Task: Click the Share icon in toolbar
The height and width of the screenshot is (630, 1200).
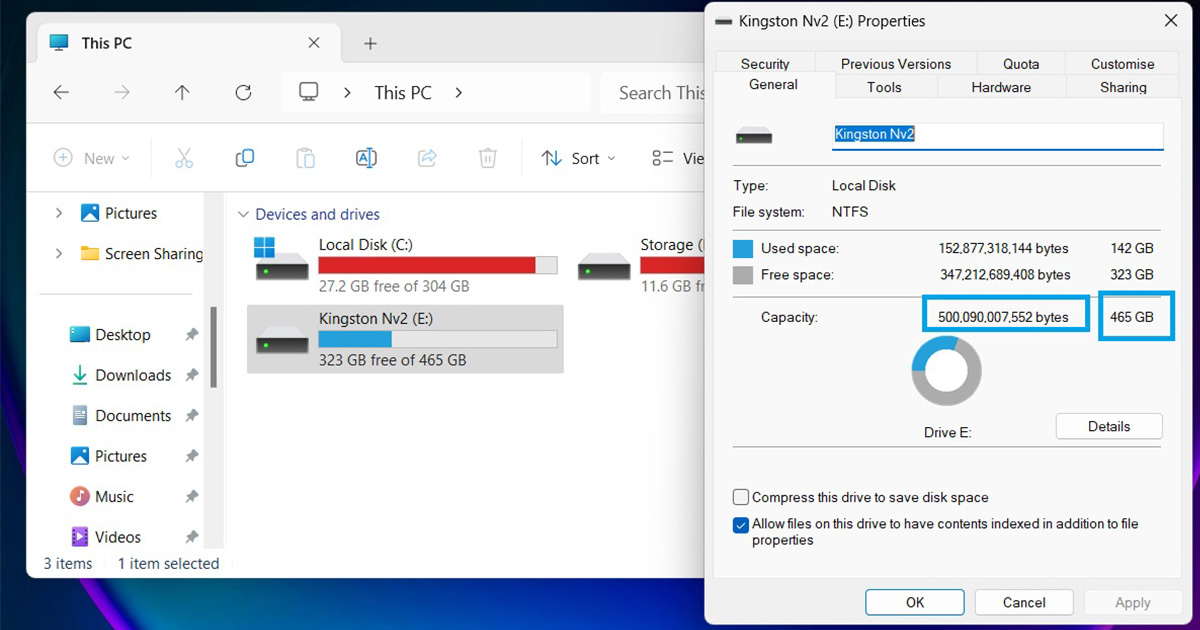Action: coord(427,158)
